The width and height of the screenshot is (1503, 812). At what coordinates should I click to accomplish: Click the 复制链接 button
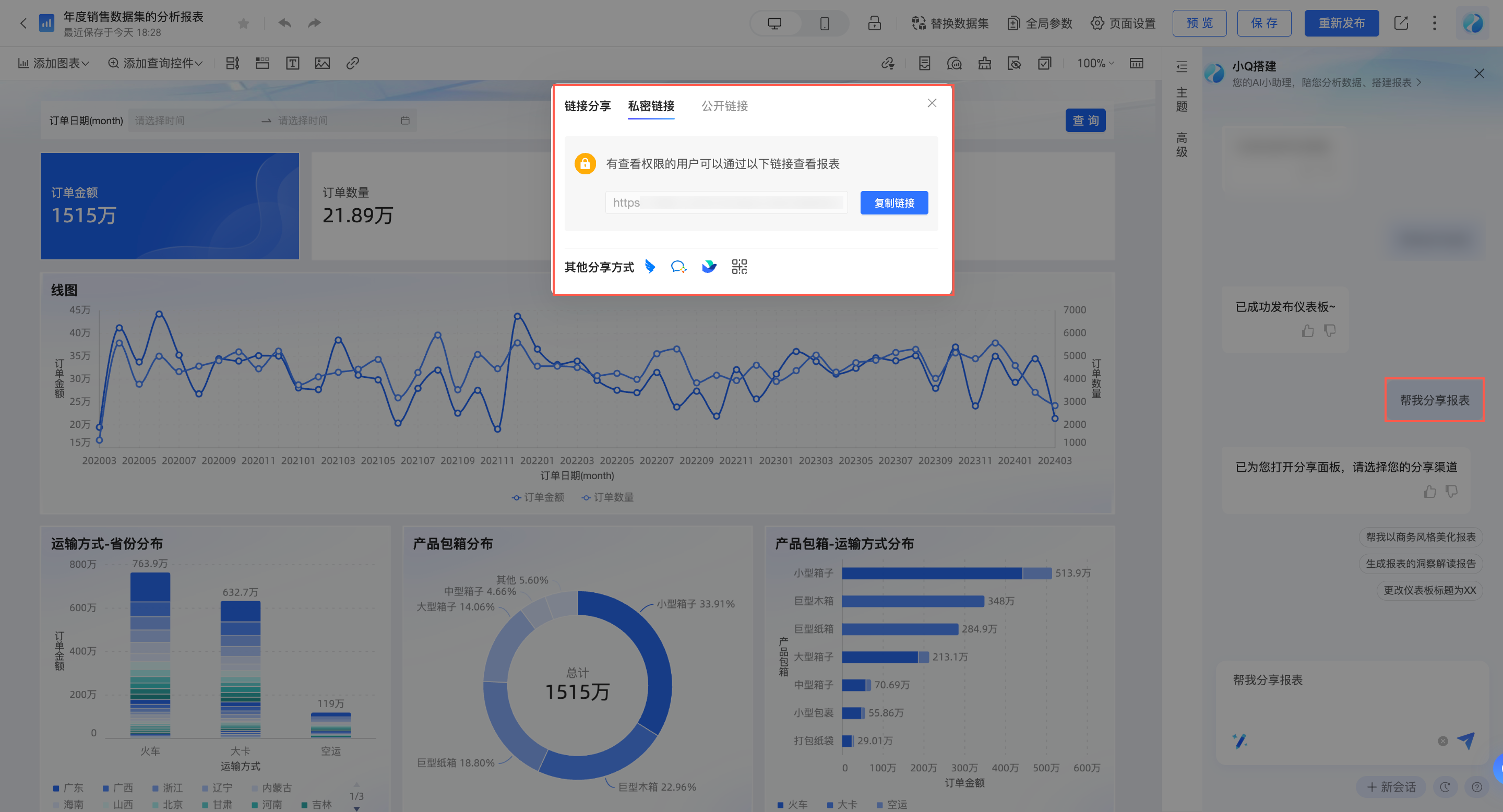(894, 202)
